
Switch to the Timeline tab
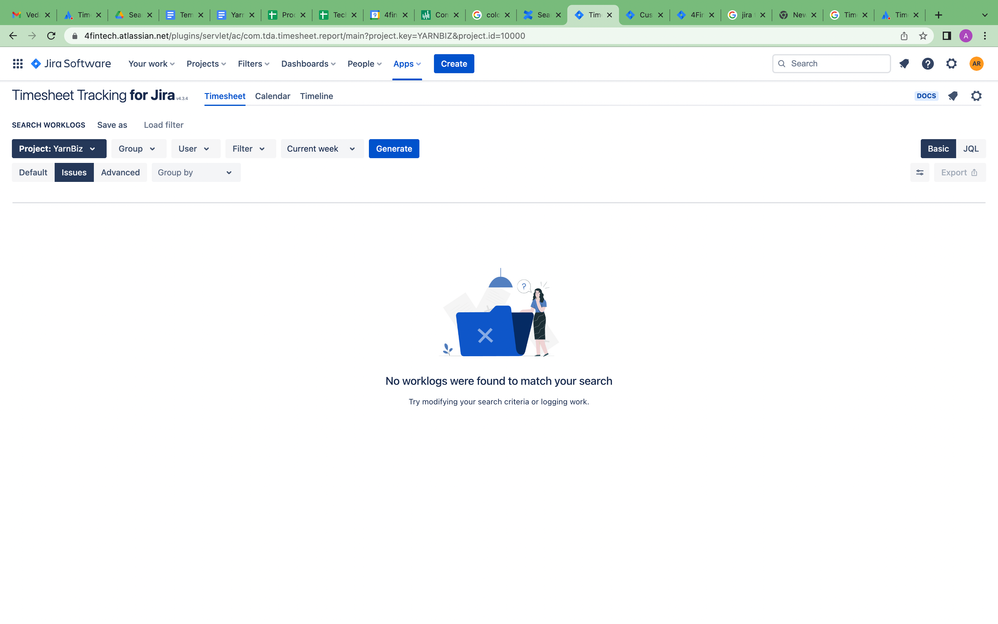click(x=316, y=96)
